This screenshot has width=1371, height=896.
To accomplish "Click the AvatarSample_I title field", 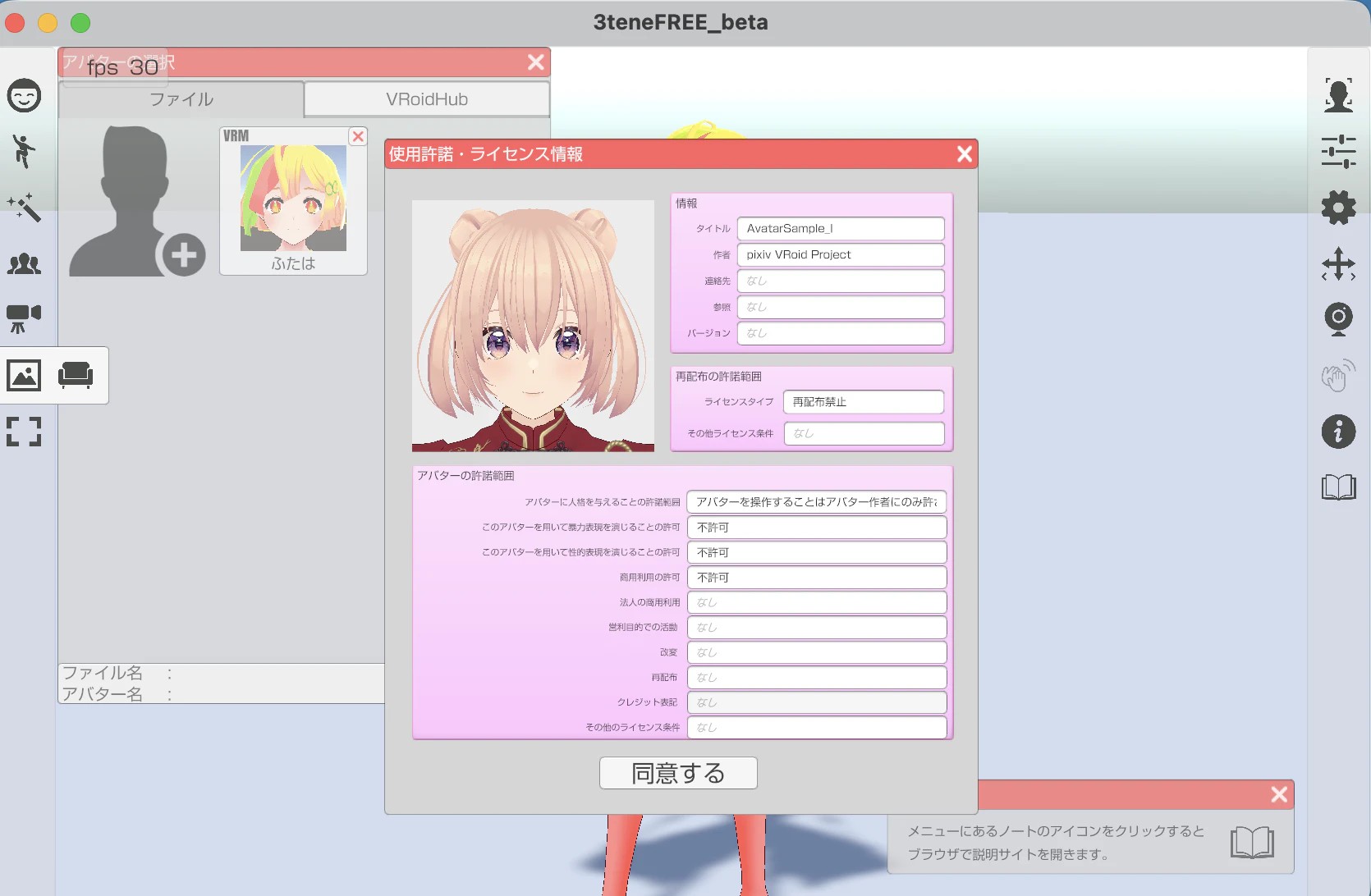I will tap(841, 229).
